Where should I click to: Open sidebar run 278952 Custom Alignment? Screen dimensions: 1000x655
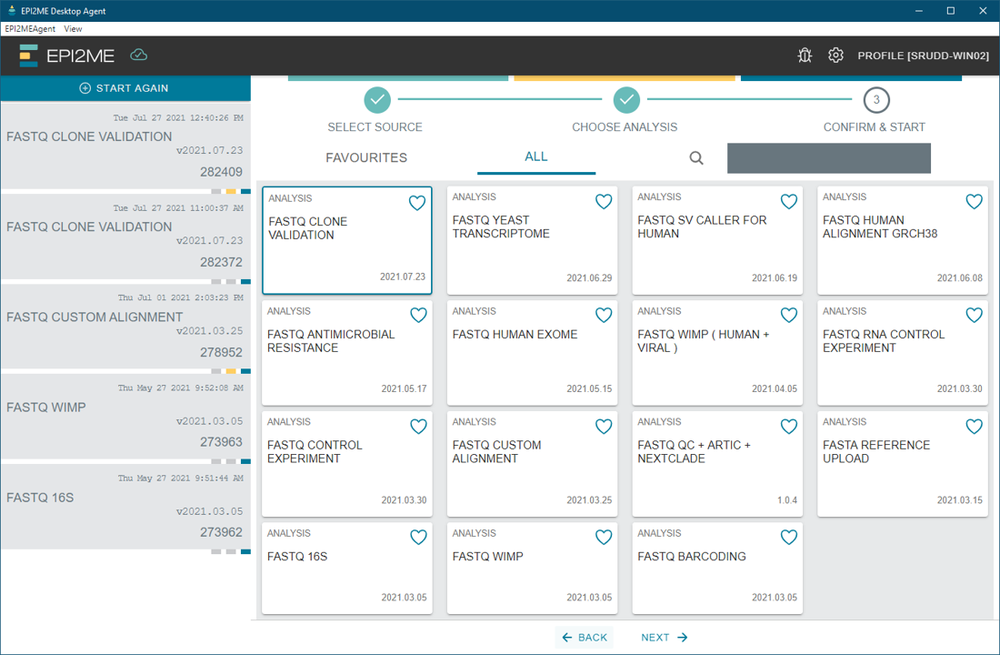tap(126, 327)
